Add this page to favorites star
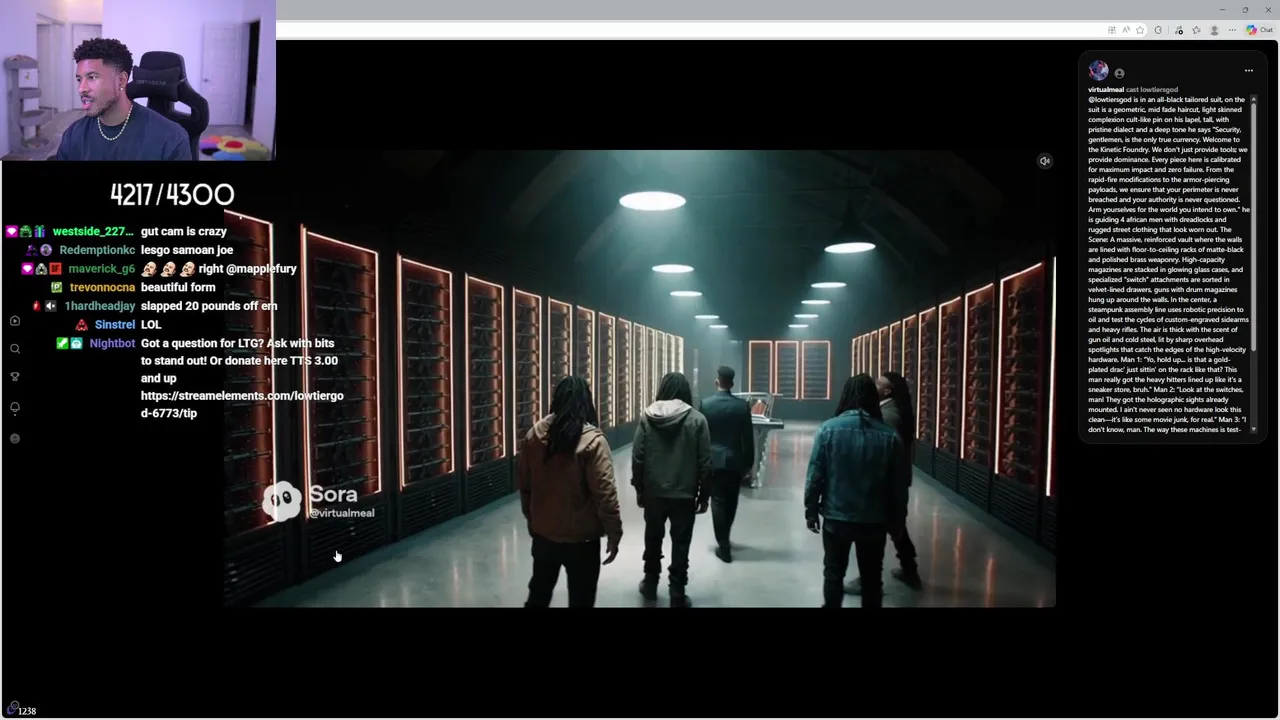The width and height of the screenshot is (1280, 720). coord(1140,30)
